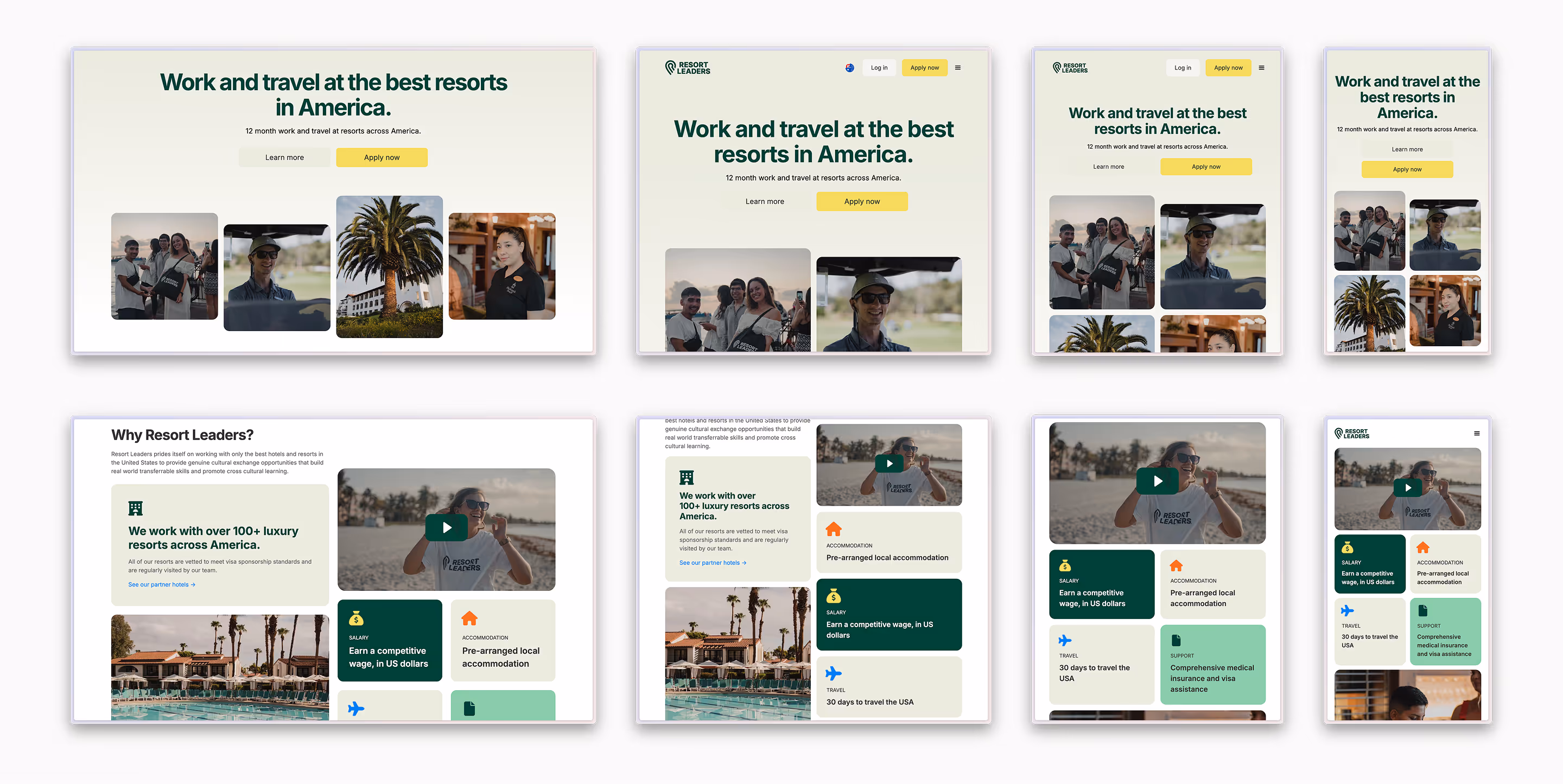Click the Australian flag language icon
Image resolution: width=1563 pixels, height=784 pixels.
pyautogui.click(x=849, y=68)
